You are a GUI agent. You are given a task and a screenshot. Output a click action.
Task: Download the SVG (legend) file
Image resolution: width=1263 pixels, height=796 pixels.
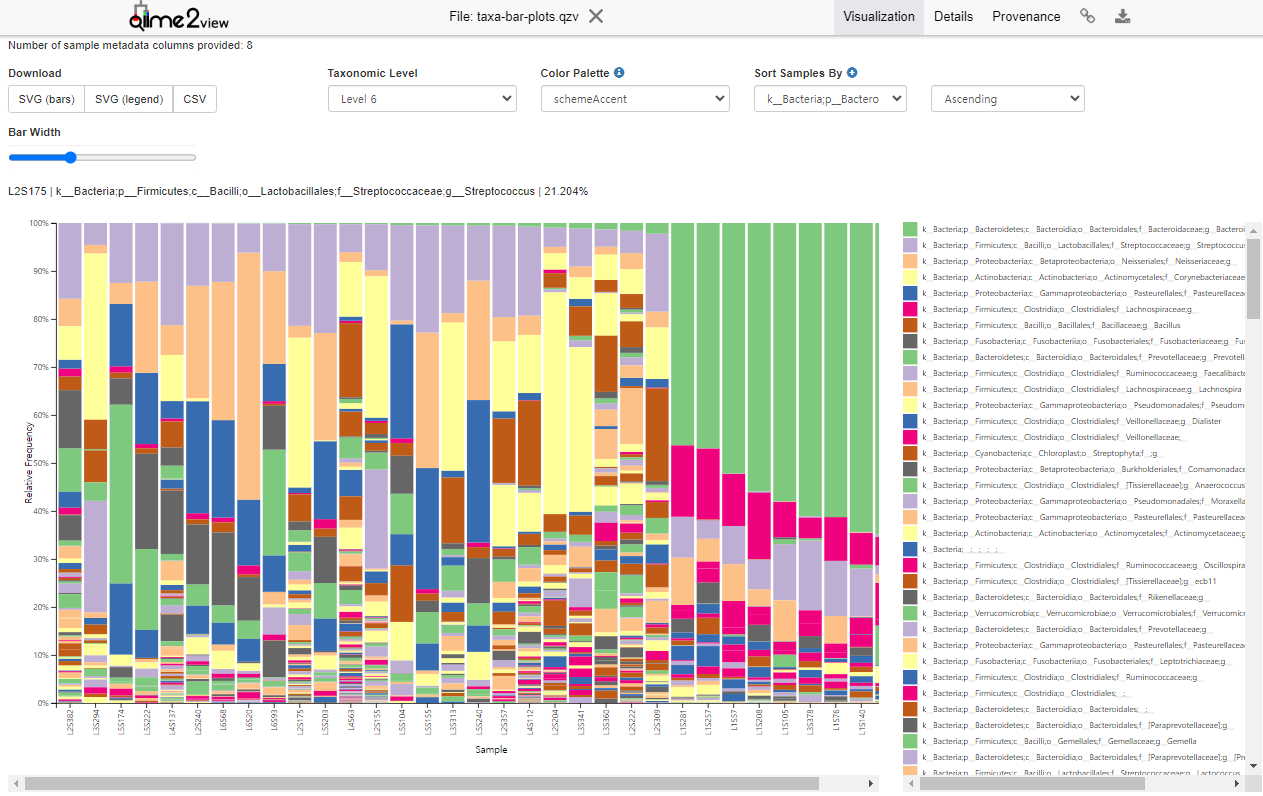[128, 99]
